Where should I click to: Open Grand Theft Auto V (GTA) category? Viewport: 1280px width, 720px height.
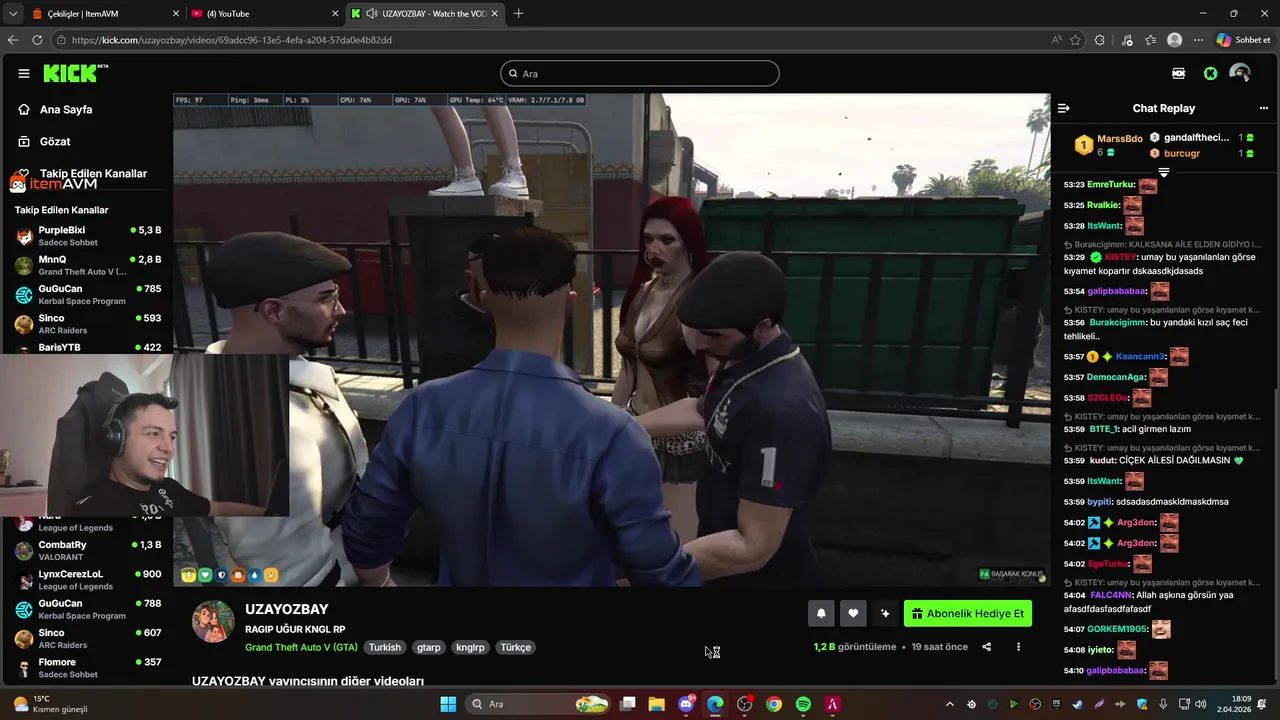301,648
